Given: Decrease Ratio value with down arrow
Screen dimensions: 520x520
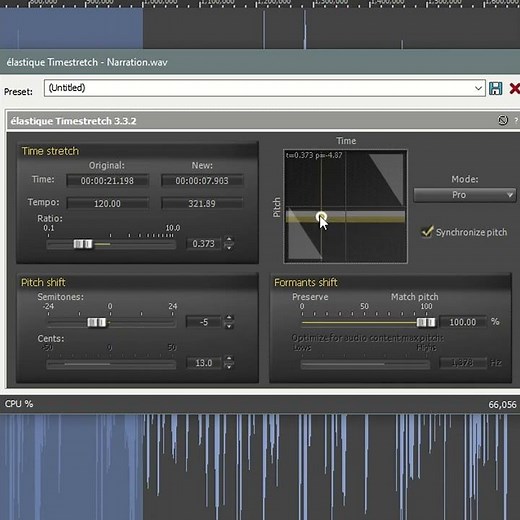Looking at the screenshot, I should 229,248.
